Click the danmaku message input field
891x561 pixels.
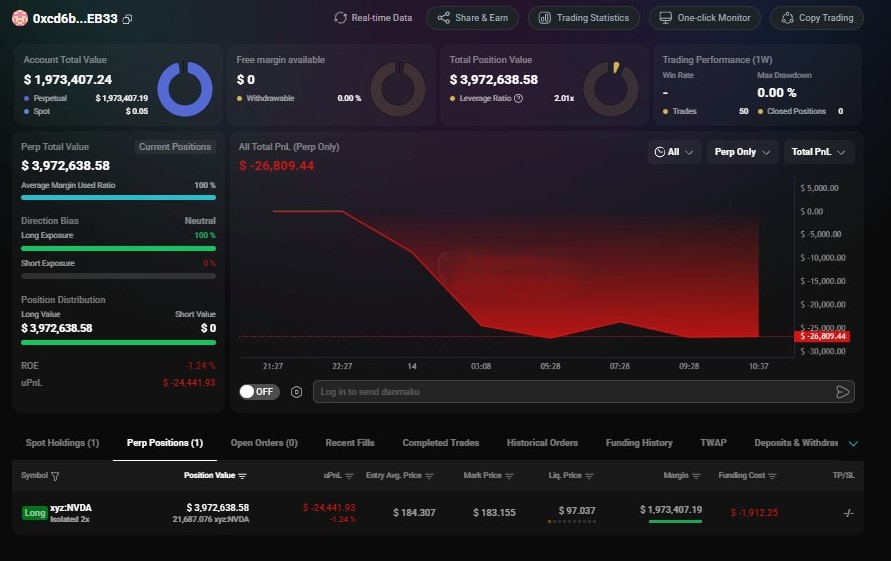tap(570, 392)
